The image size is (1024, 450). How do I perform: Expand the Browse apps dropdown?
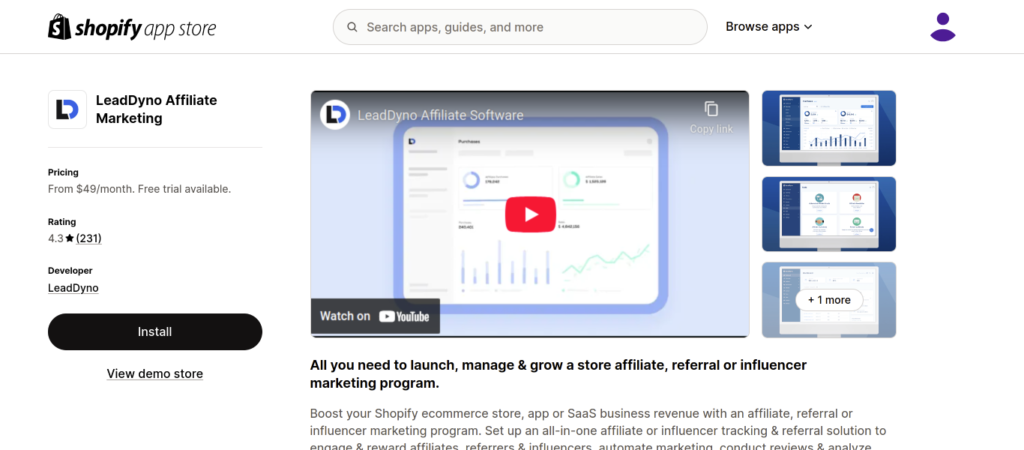[769, 27]
